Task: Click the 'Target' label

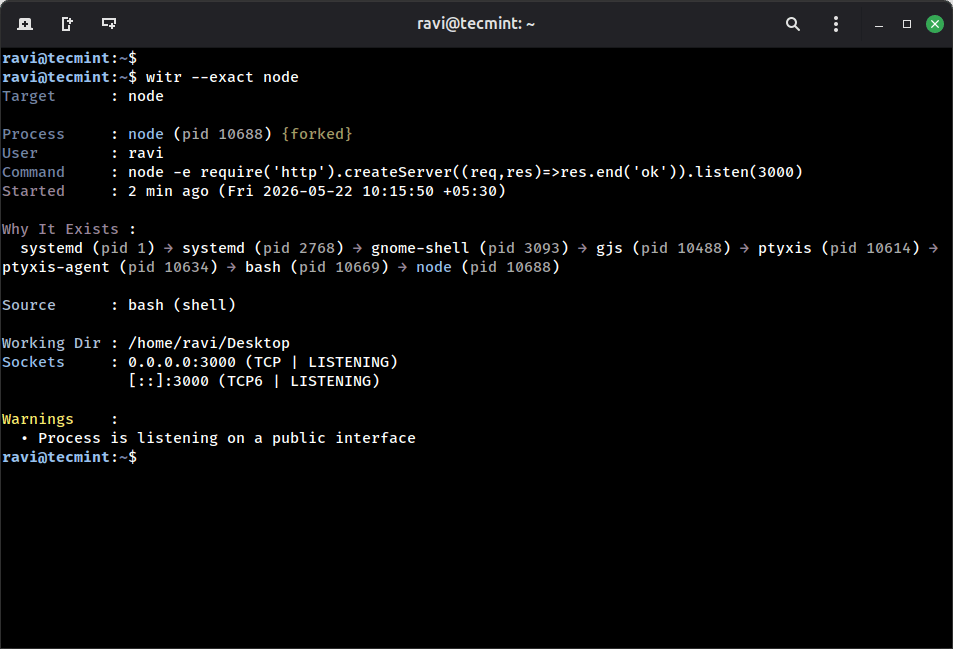Action: click(29, 96)
